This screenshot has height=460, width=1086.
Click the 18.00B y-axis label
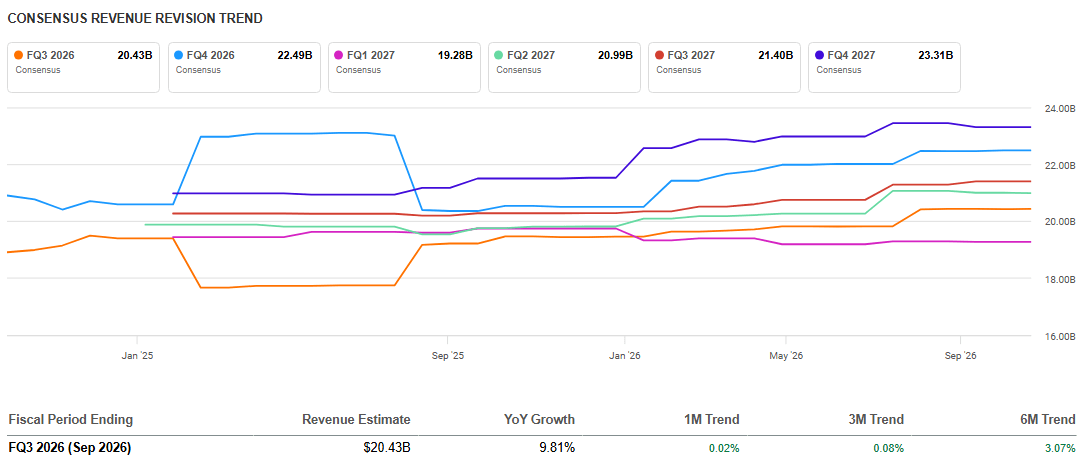[1059, 279]
